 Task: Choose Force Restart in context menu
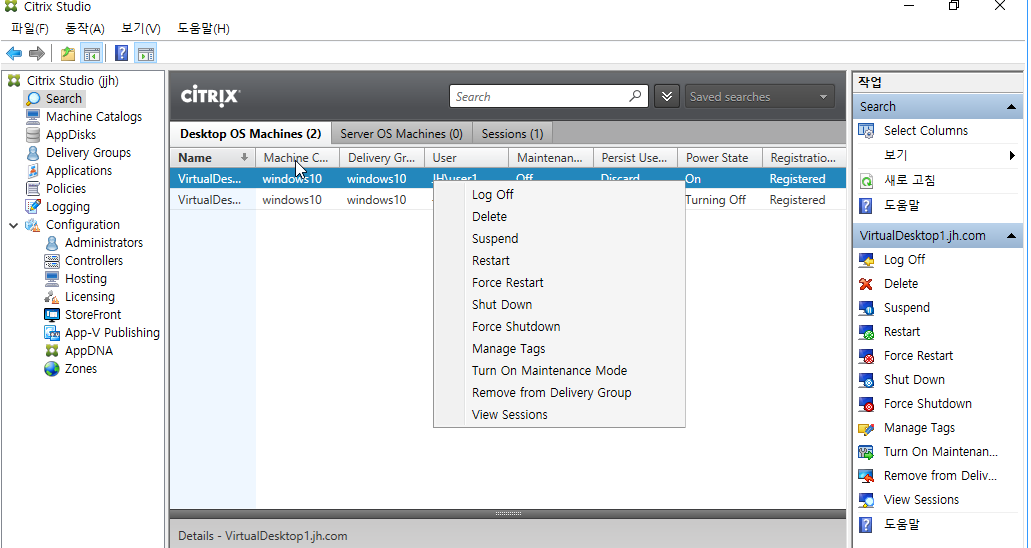pyautogui.click(x=559, y=283)
